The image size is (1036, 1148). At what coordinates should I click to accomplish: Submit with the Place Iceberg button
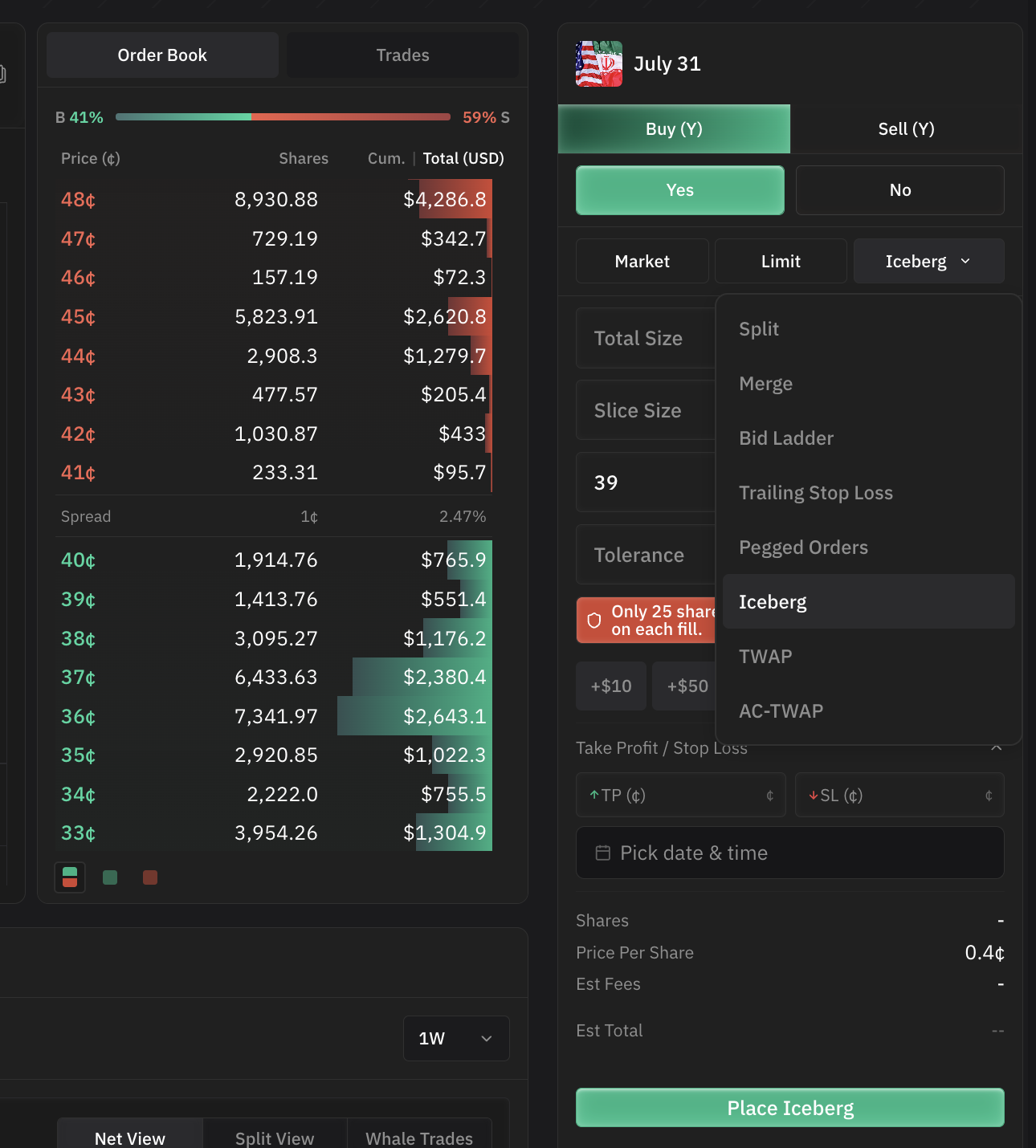point(790,1108)
